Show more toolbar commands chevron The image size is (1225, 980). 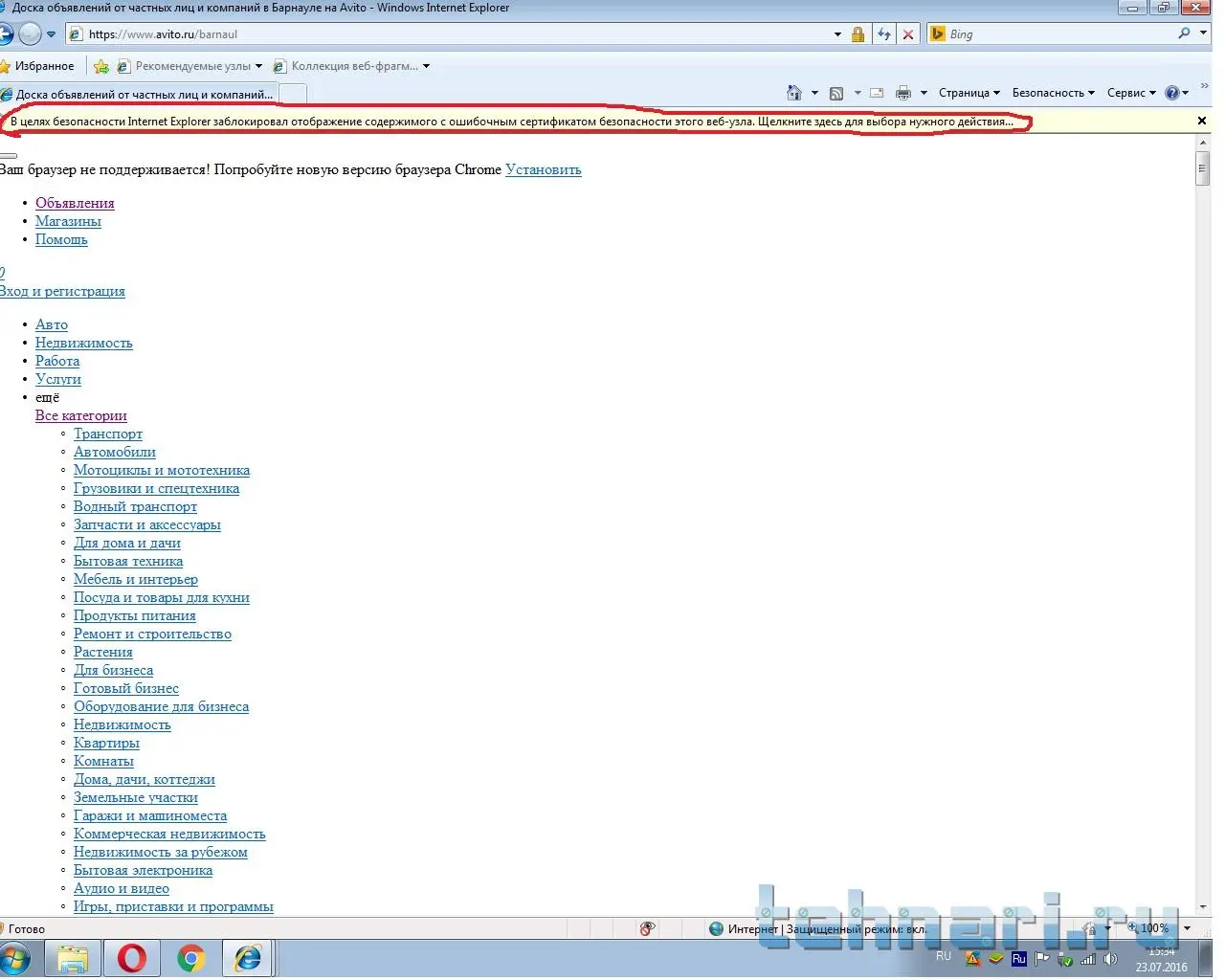pyautogui.click(x=1204, y=87)
